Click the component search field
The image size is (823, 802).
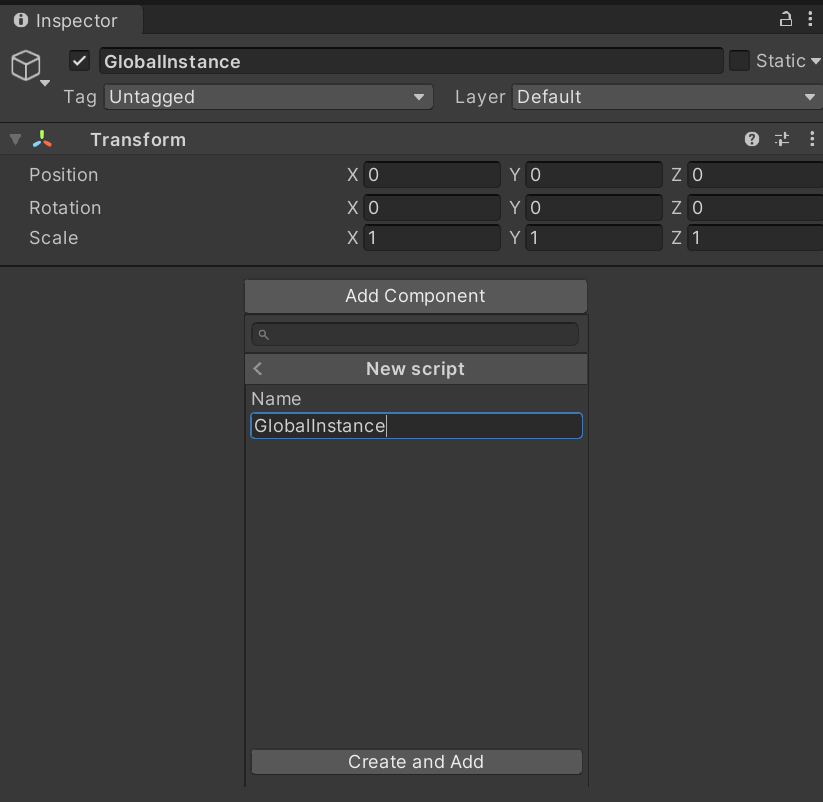click(415, 334)
